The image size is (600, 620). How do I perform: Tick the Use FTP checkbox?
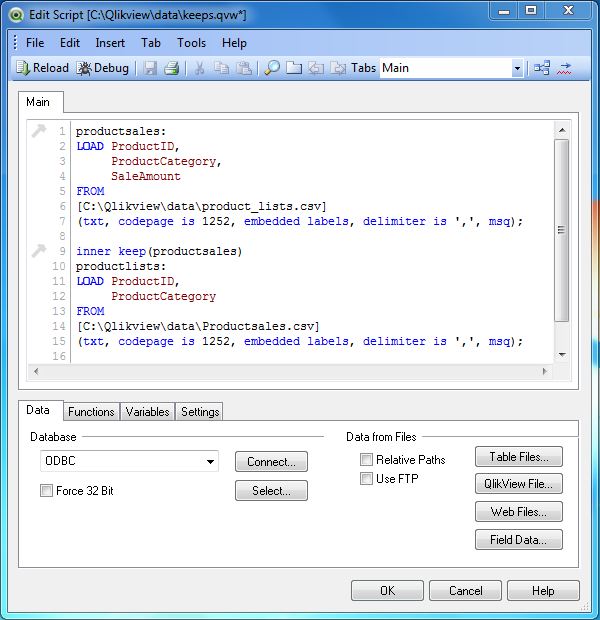(x=366, y=478)
